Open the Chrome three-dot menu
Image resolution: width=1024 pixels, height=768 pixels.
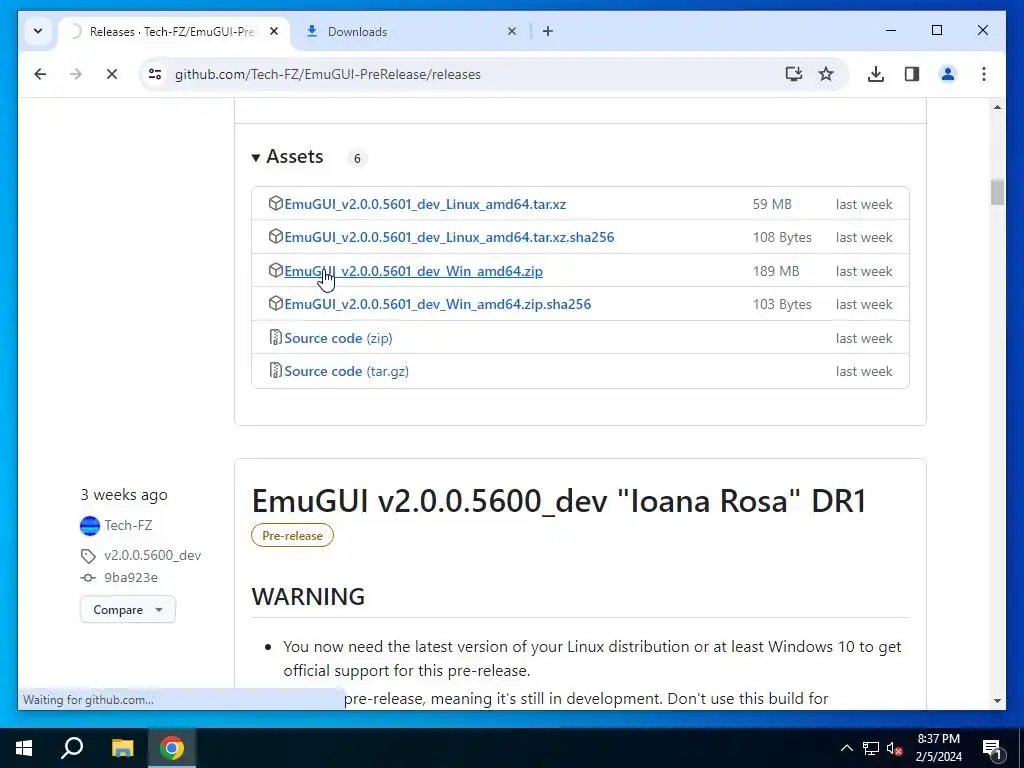984,74
